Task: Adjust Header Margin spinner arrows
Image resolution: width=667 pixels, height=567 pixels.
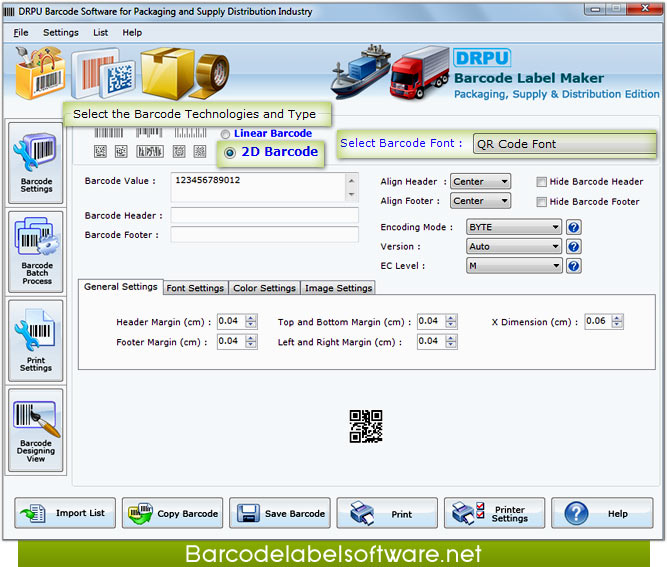Action: click(251, 321)
